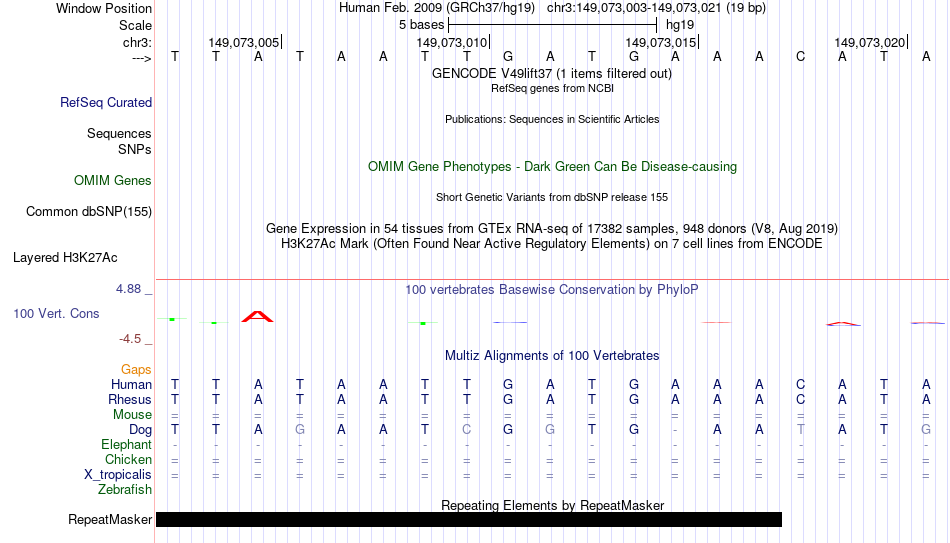
Task: Click the SNPs track label
Action: [135, 149]
